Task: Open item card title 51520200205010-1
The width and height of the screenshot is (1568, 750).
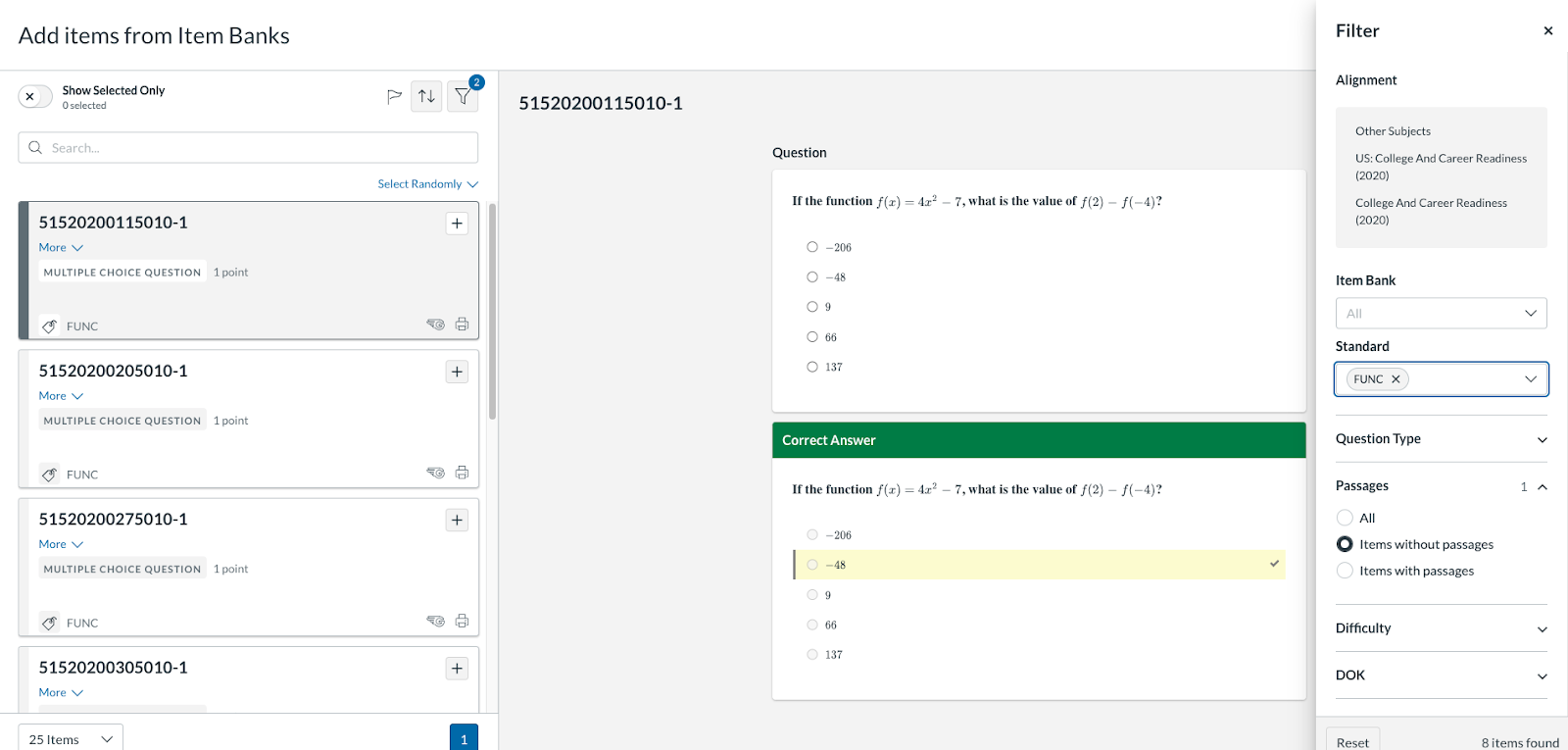Action: click(x=113, y=371)
